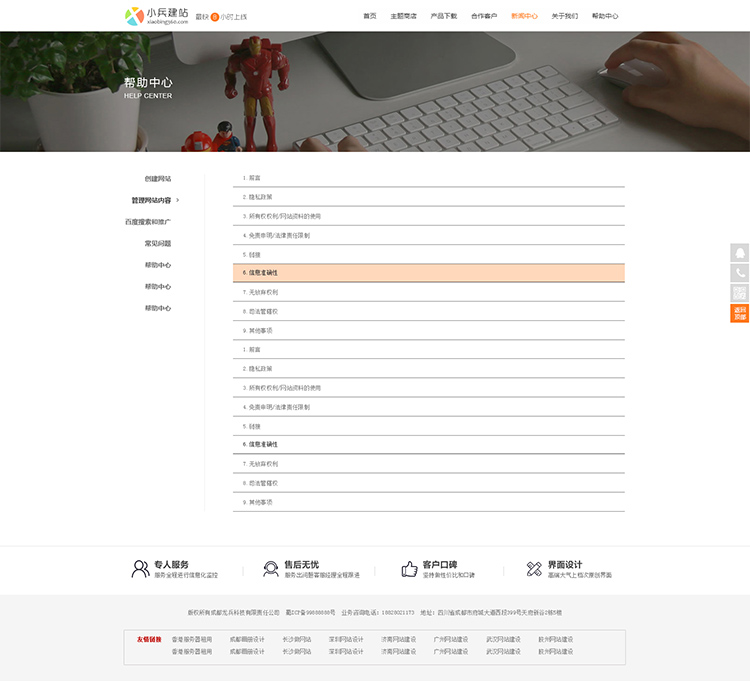The image size is (750, 681).
Task: Select the 新闻中心 navigation item
Action: pyautogui.click(x=524, y=16)
